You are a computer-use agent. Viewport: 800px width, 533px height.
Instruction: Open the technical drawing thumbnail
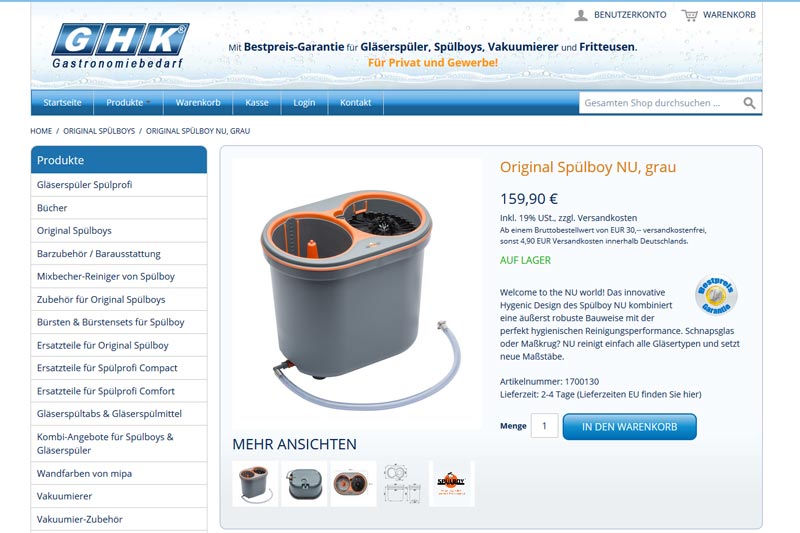(403, 484)
